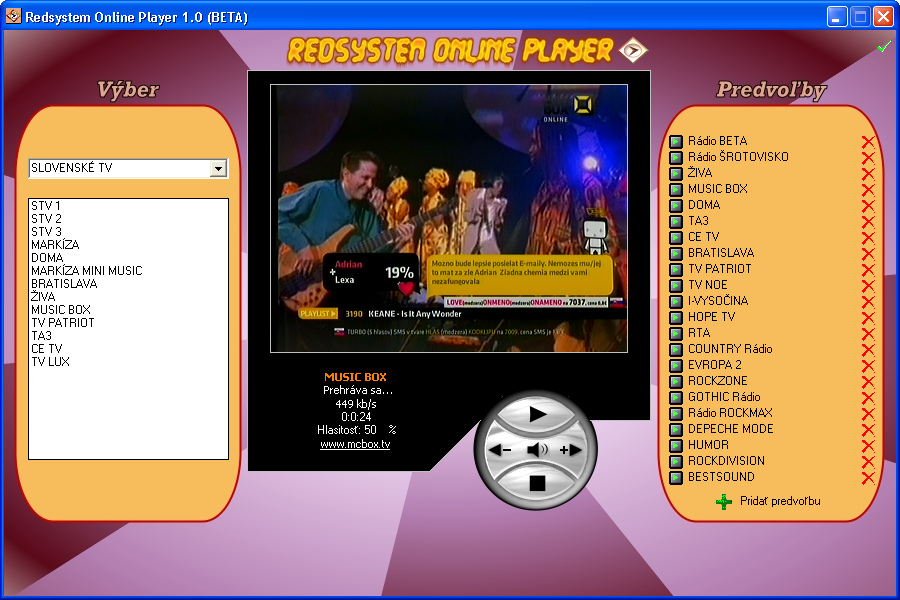Screen dimensions: 900x600
Task: Start playback with the round play button
Action: click(536, 413)
